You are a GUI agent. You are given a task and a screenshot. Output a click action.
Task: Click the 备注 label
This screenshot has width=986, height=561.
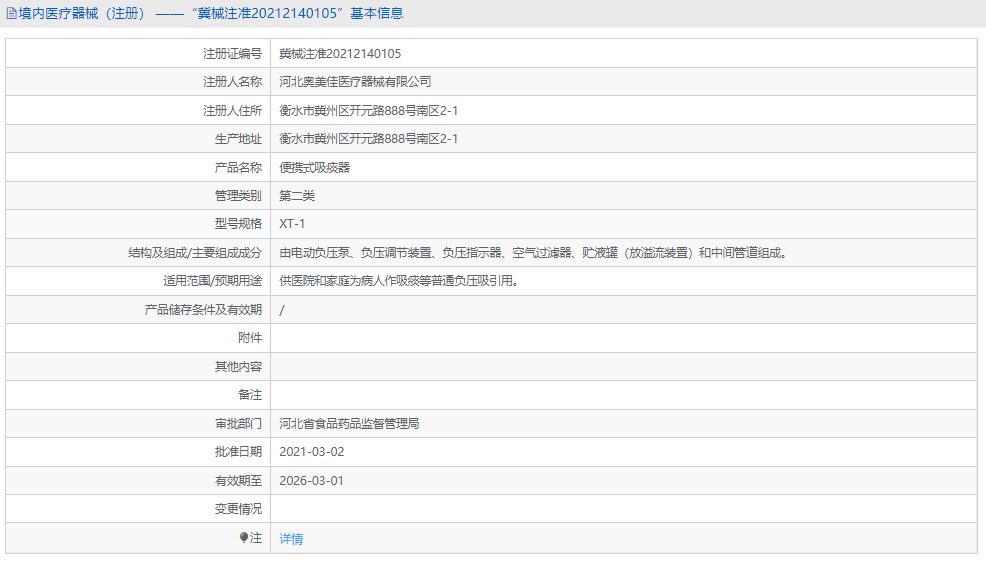250,395
